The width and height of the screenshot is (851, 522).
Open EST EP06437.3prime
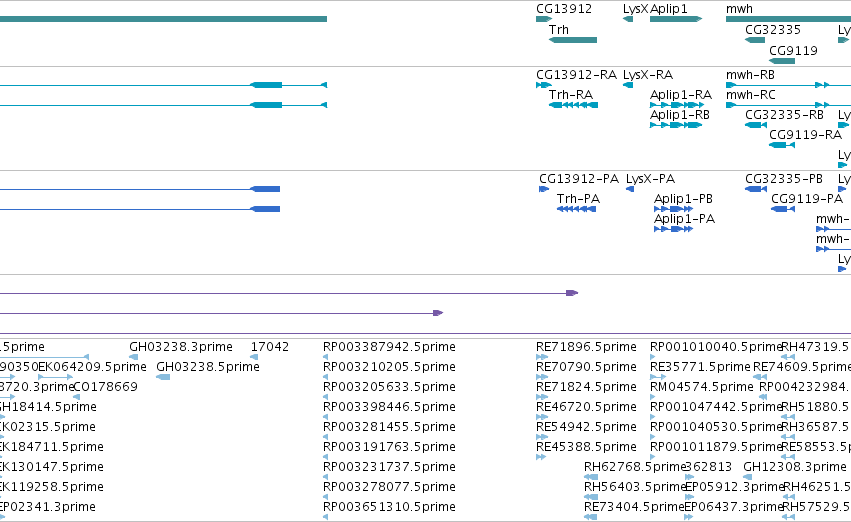[x=733, y=507]
